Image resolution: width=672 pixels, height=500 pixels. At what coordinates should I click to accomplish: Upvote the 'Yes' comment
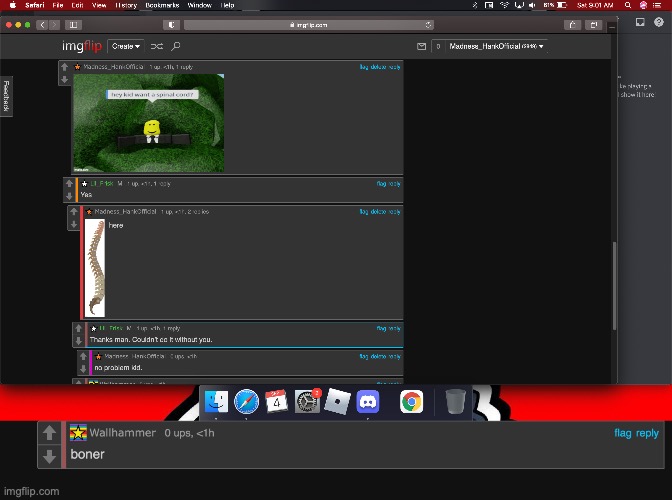(x=70, y=184)
